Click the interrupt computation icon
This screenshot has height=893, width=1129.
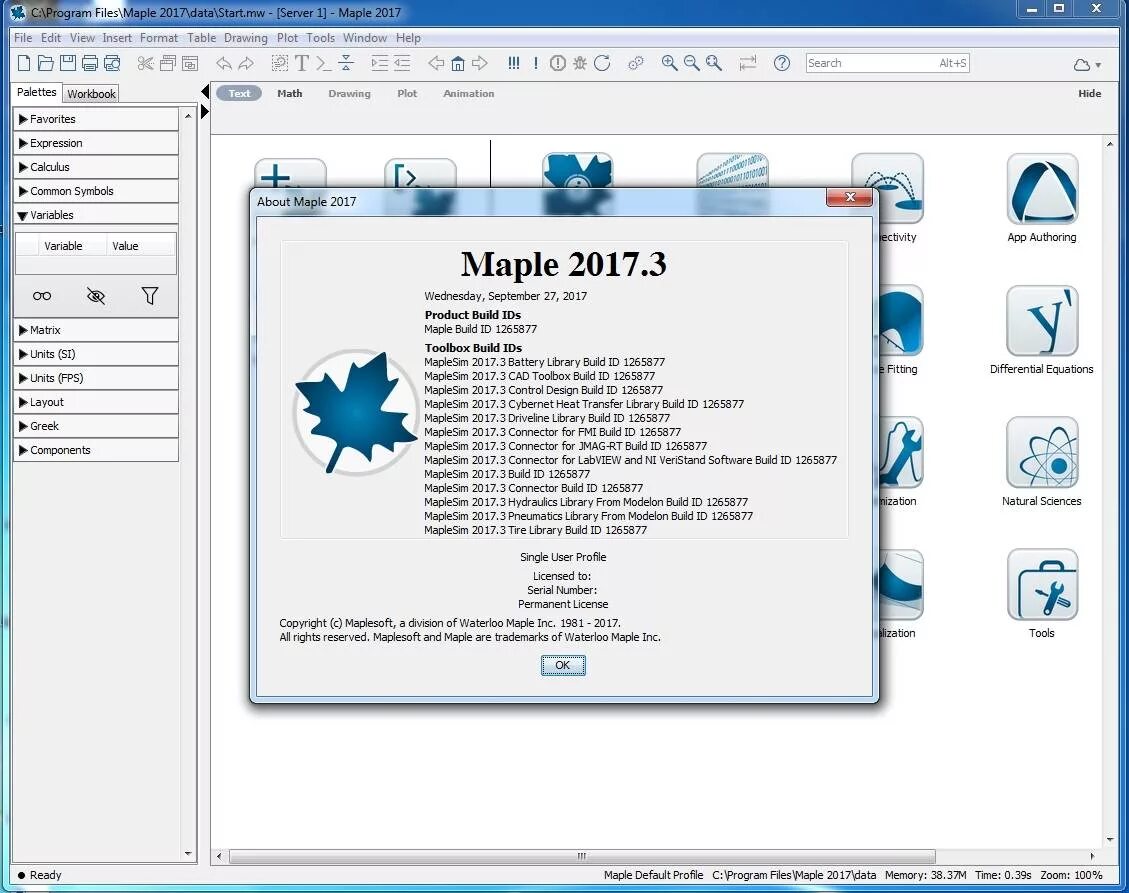coord(557,63)
